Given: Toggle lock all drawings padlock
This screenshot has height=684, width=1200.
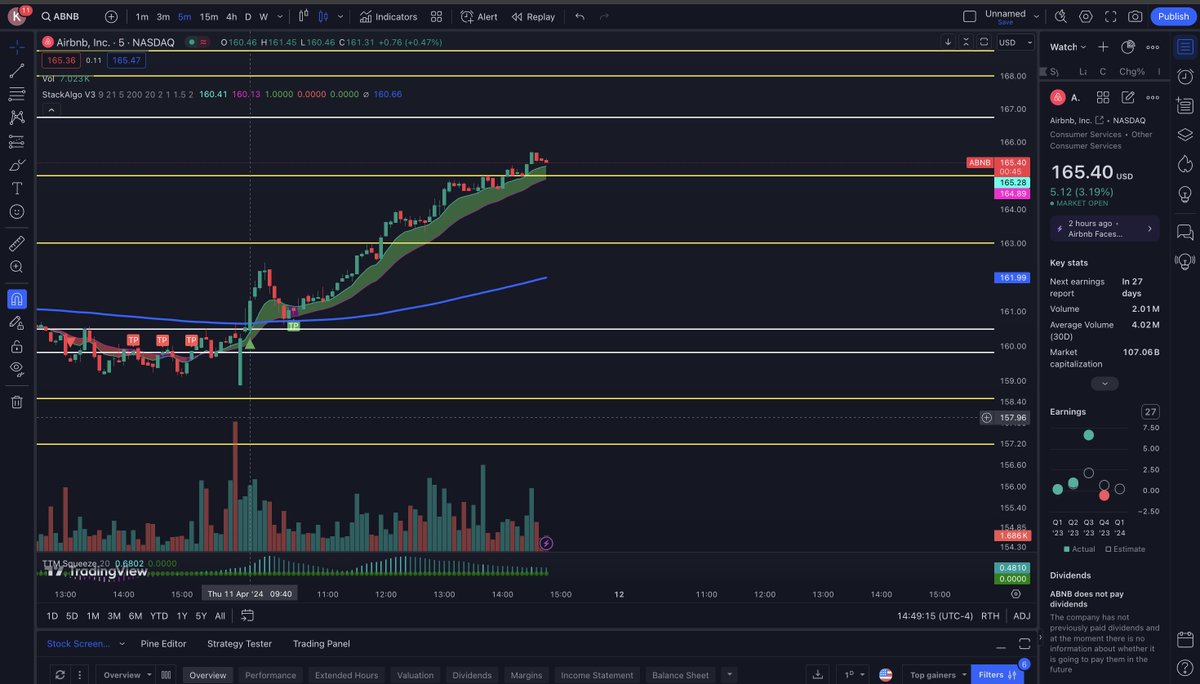Looking at the screenshot, I should click(17, 346).
